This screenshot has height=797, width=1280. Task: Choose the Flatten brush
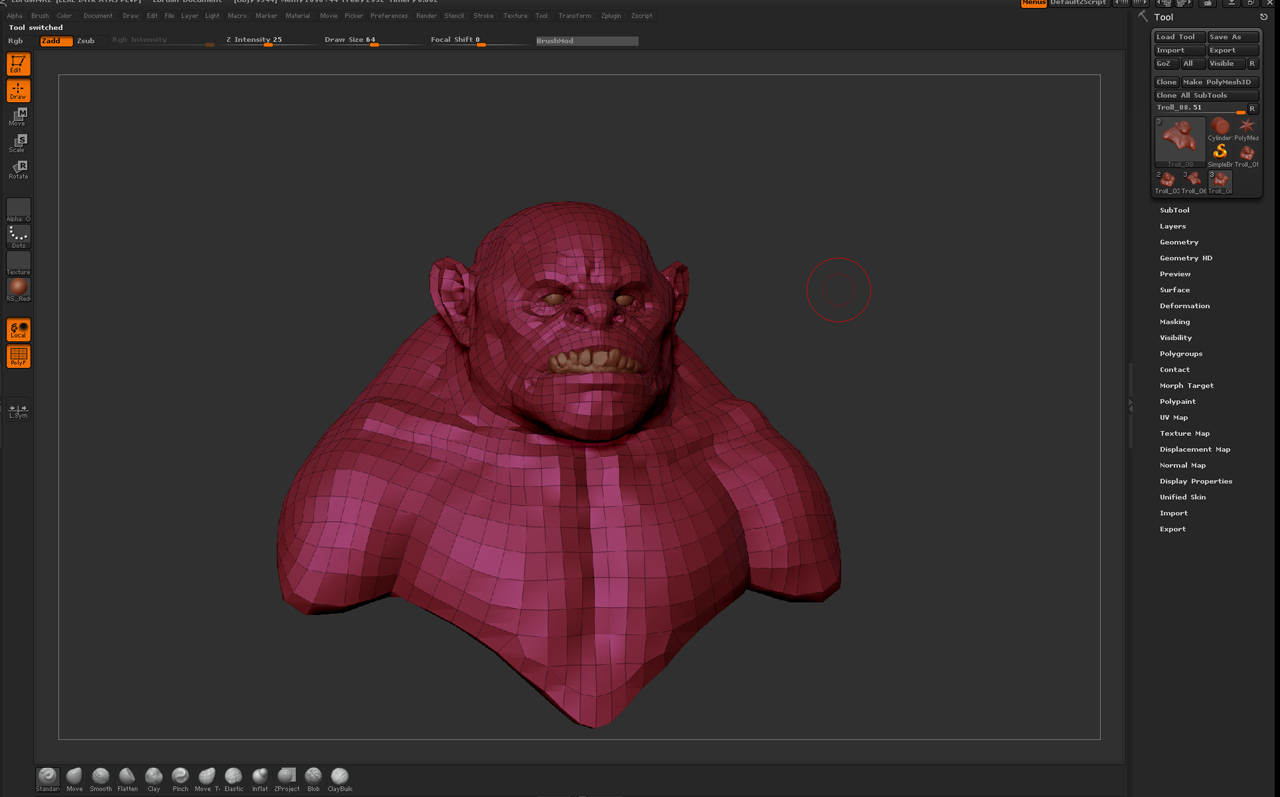coord(127,779)
